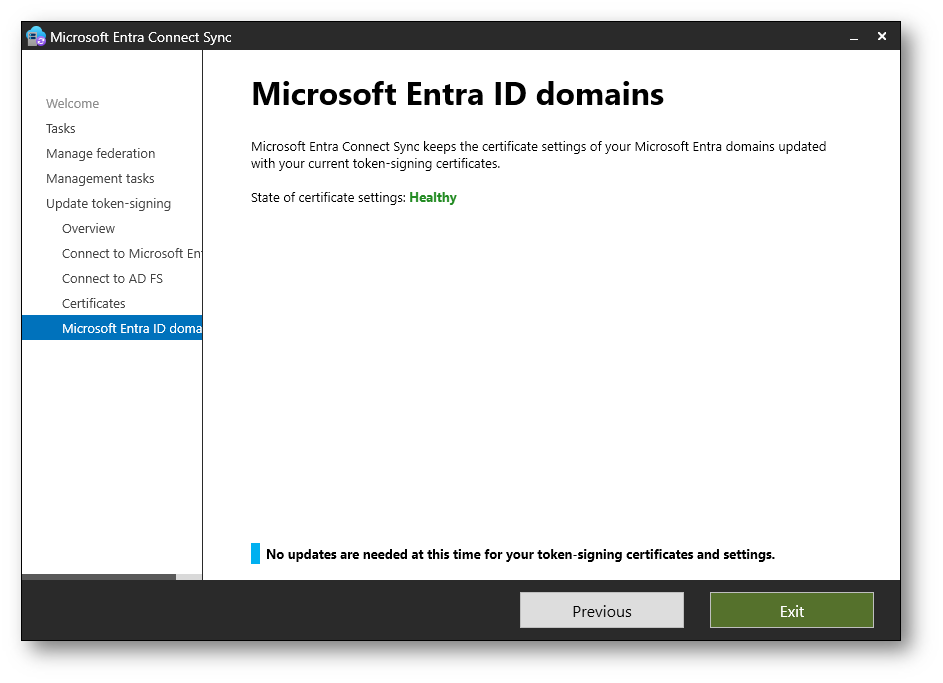The image size is (943, 683).
Task: Click the sidebar scrollbar track right end
Action: (189, 577)
